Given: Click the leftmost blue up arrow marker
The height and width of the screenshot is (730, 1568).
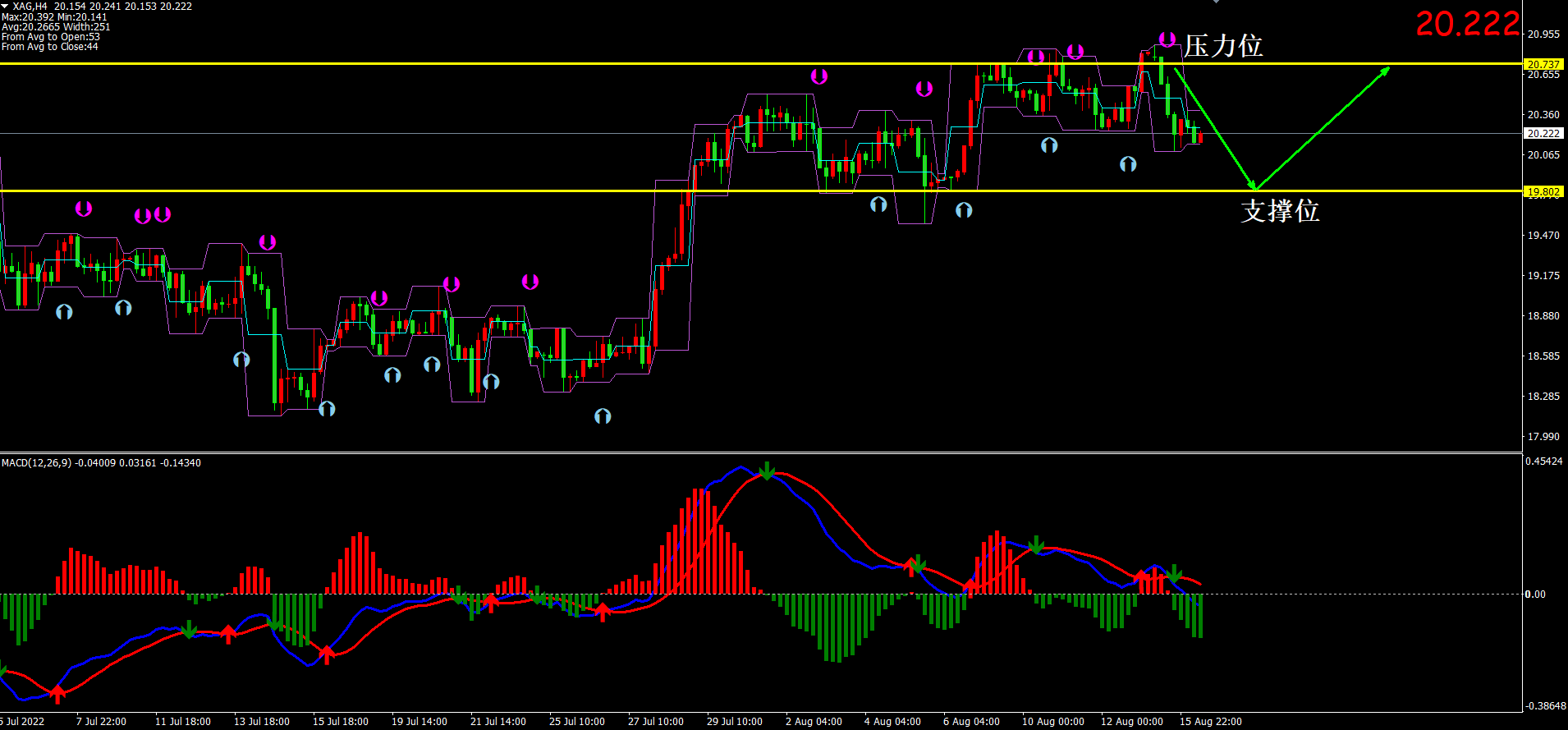Looking at the screenshot, I should [64, 312].
